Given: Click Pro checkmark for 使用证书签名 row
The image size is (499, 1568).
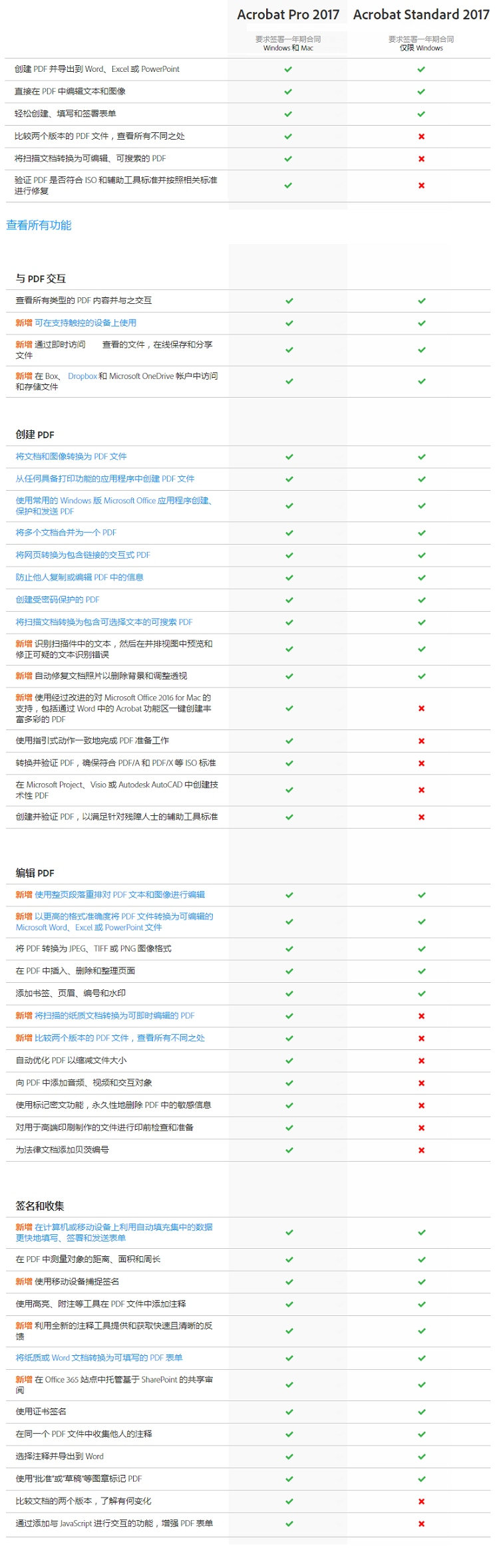Looking at the screenshot, I should tap(289, 1412).
